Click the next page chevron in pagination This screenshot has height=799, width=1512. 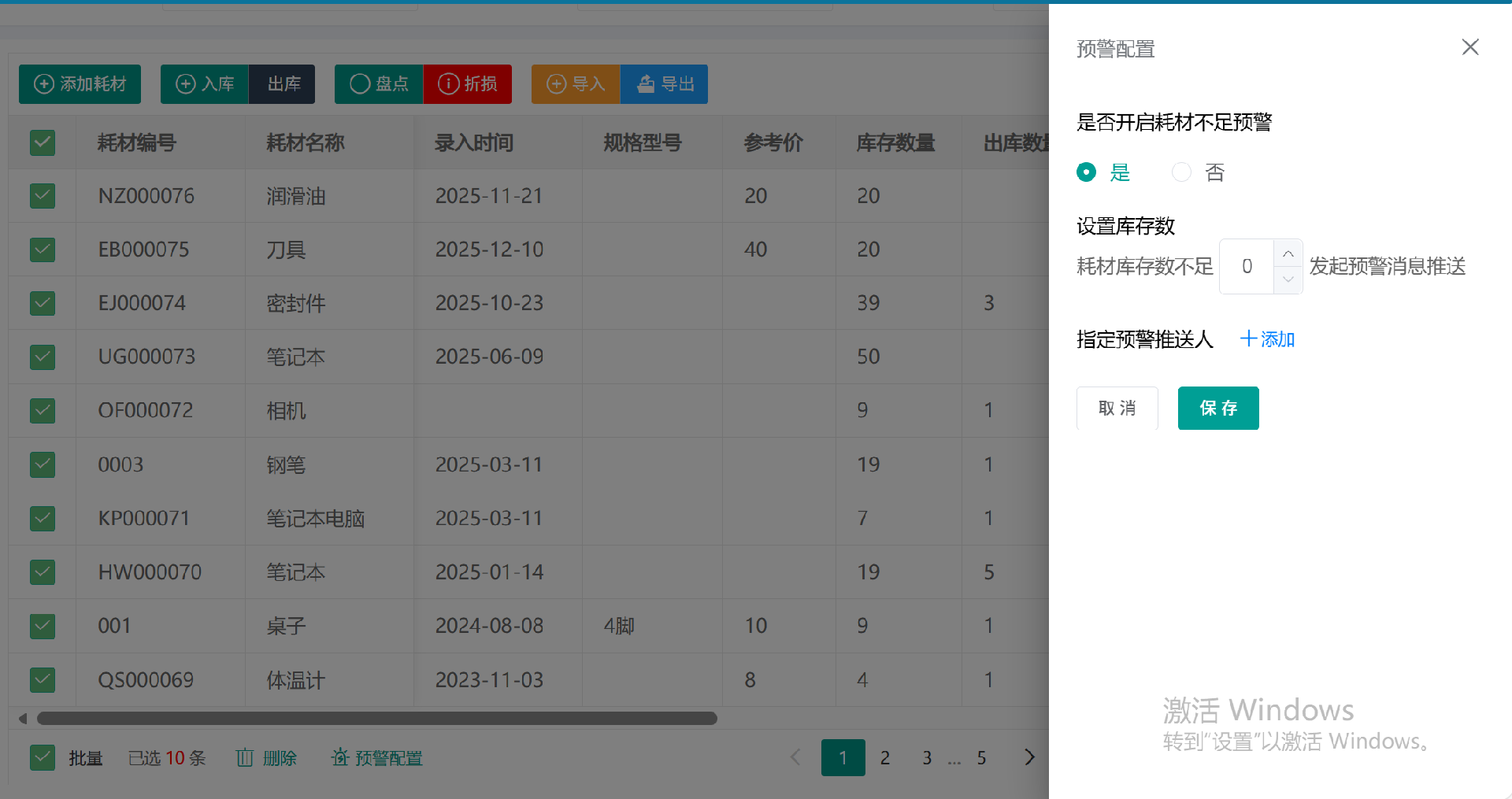(1029, 757)
